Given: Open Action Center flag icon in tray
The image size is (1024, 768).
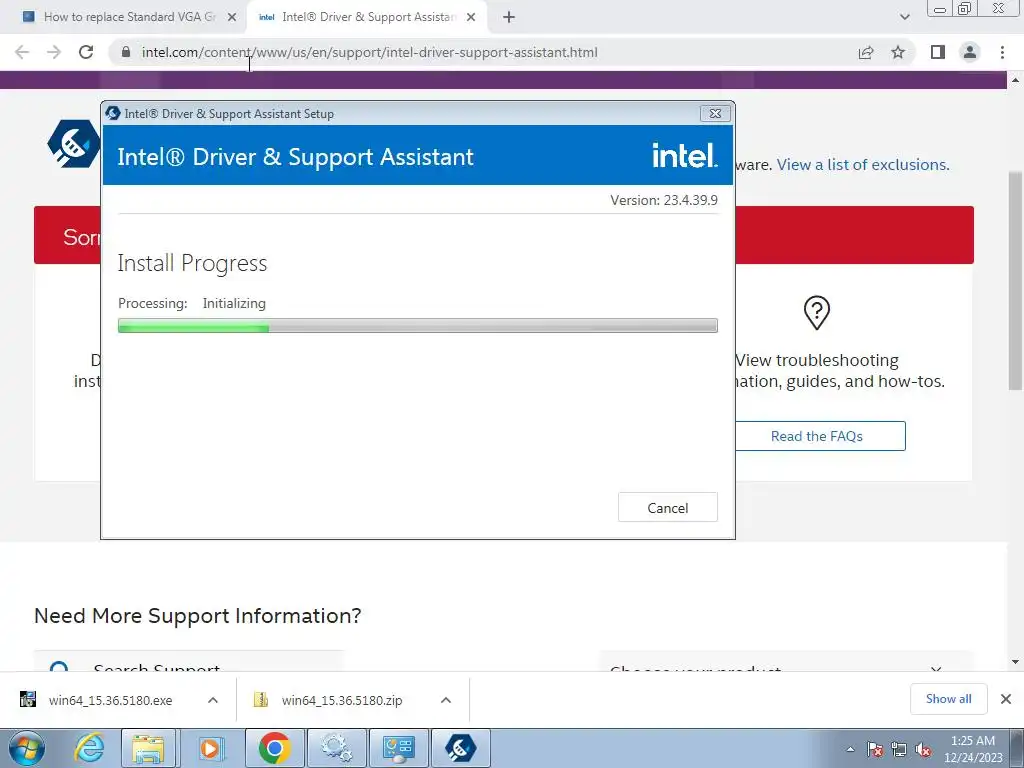Looking at the screenshot, I should (x=875, y=749).
